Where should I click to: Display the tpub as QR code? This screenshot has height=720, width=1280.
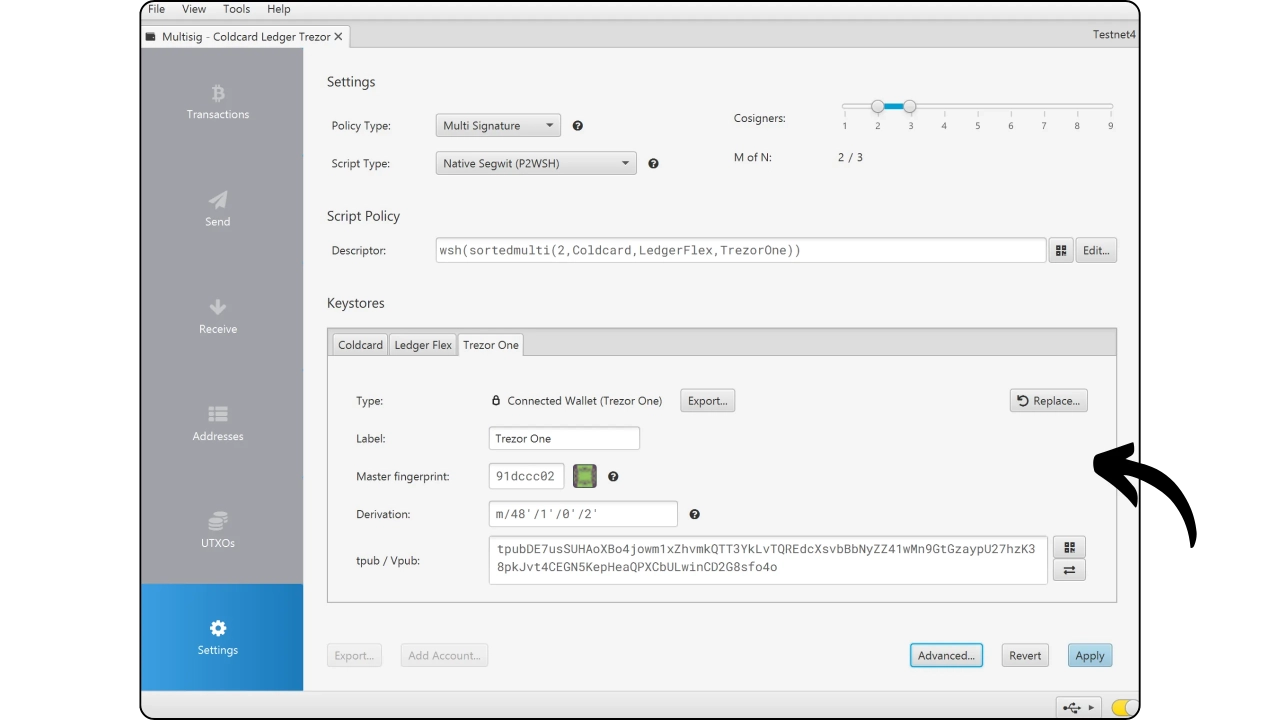tap(1069, 547)
